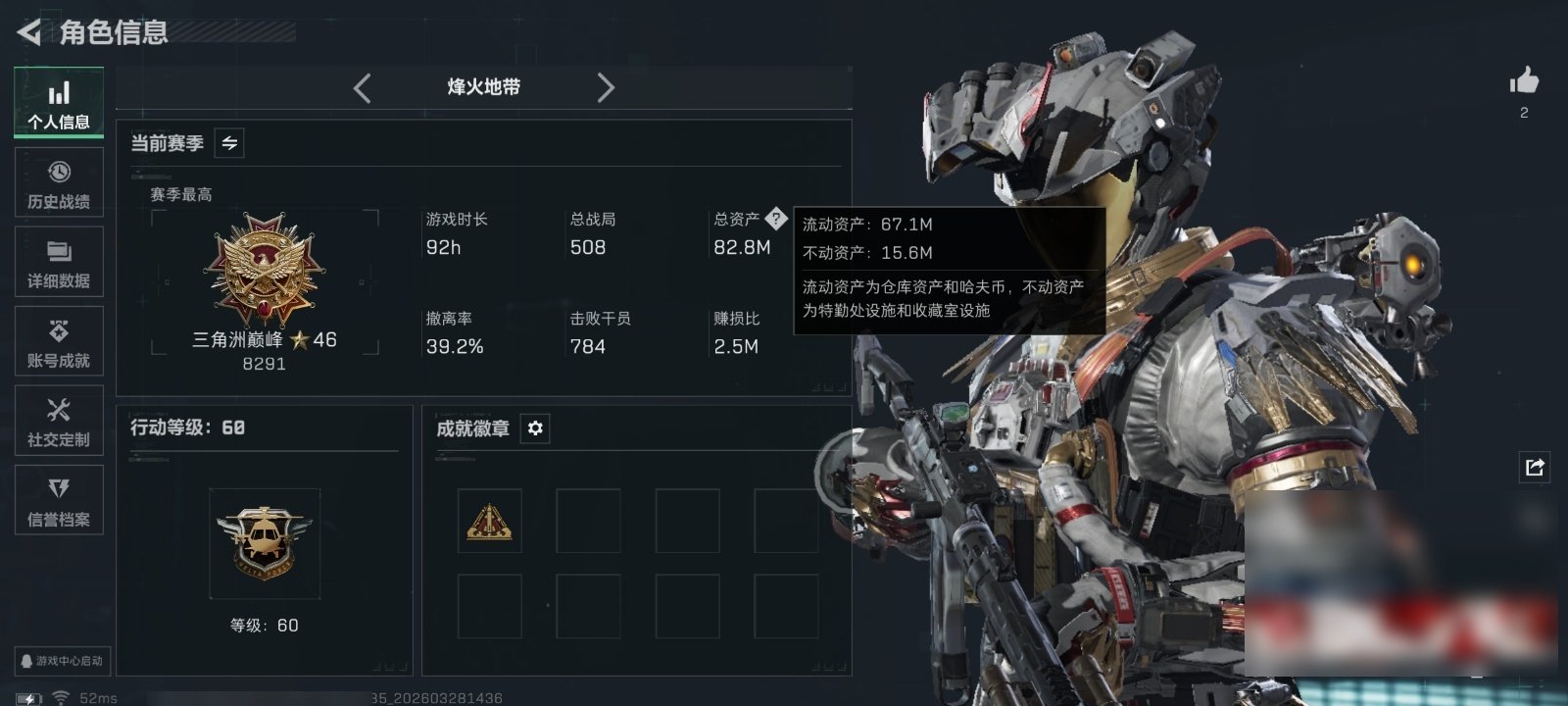Open 社交定制 customization section
The image size is (1568, 706).
coord(59,421)
